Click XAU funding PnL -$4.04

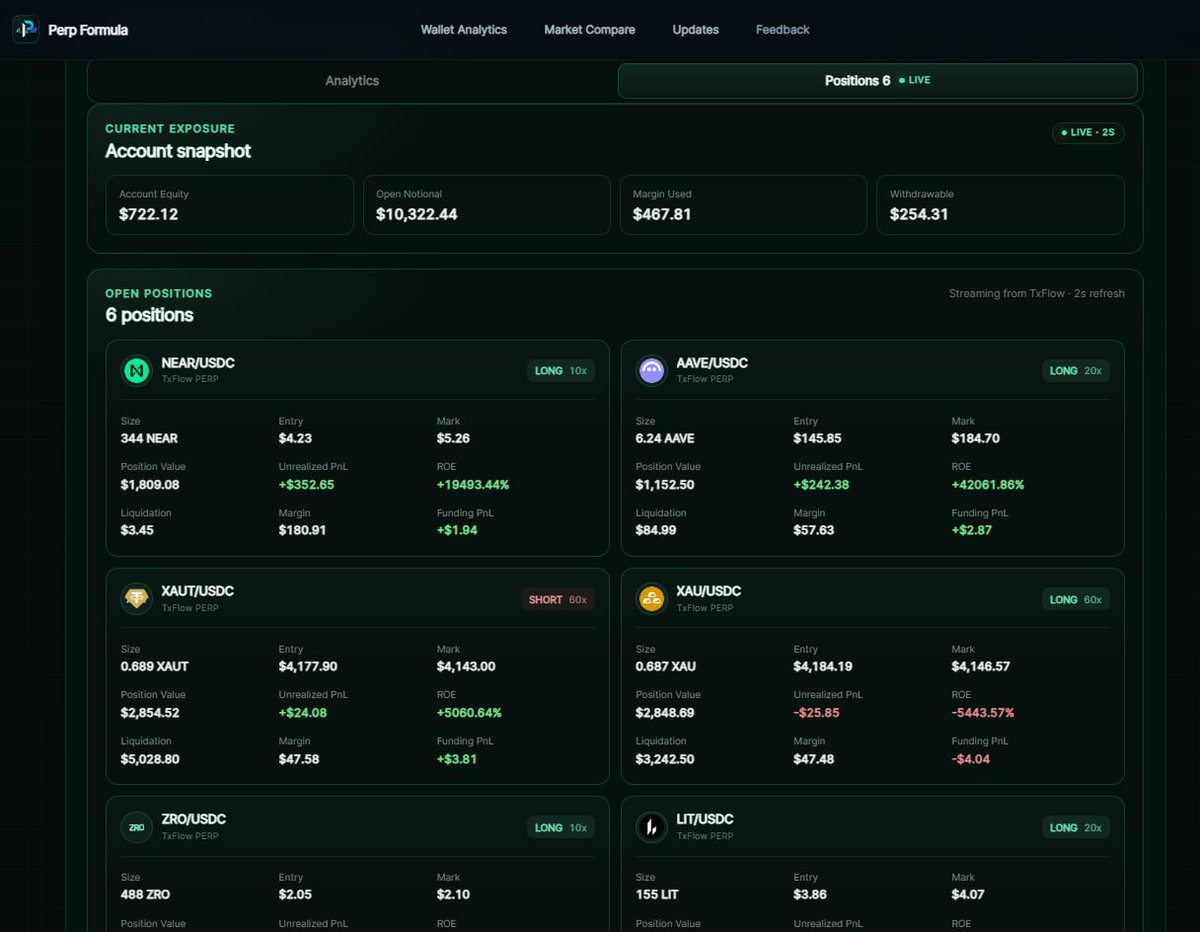coord(971,759)
